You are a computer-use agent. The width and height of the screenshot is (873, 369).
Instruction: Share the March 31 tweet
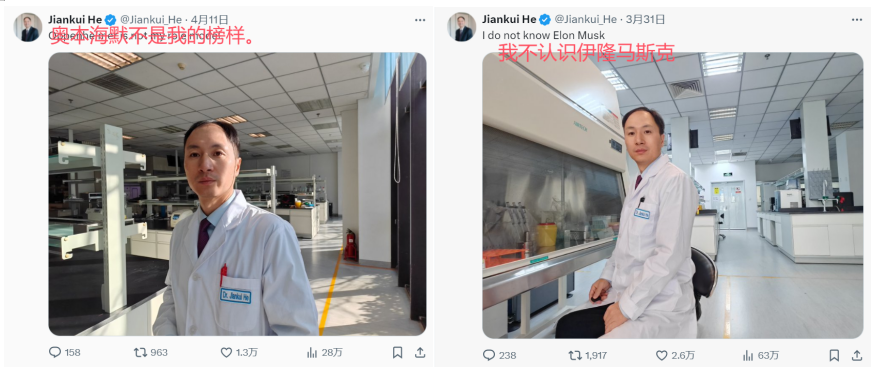pos(857,355)
